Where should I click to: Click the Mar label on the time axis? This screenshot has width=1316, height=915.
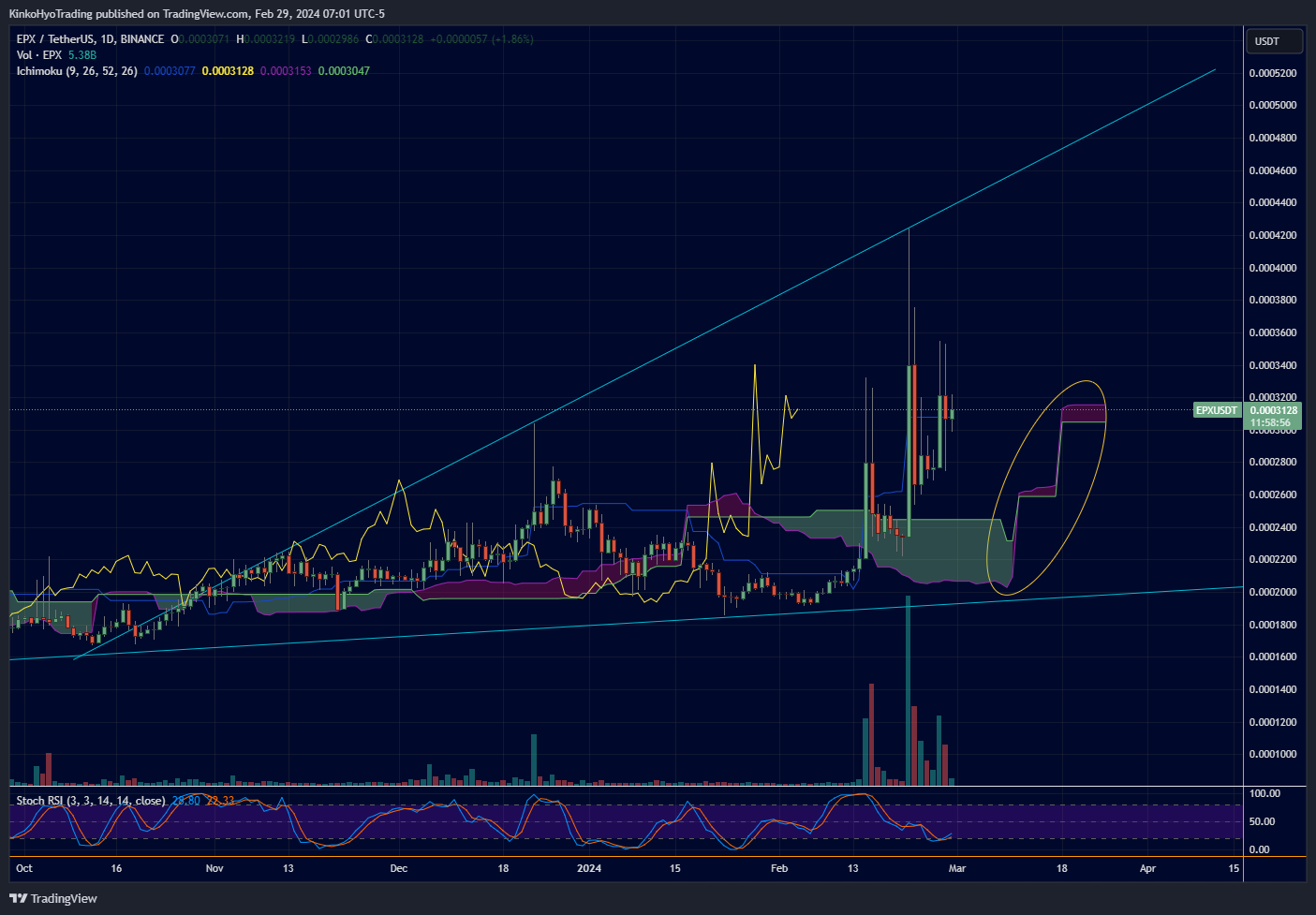957,868
